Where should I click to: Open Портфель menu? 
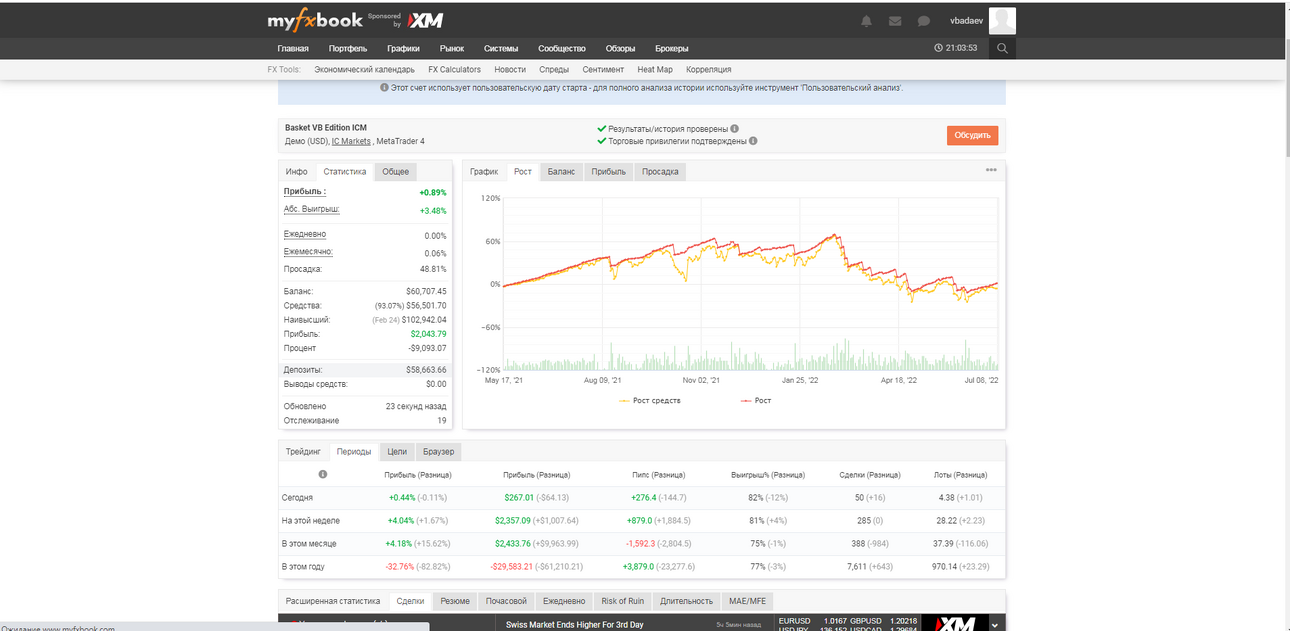pyautogui.click(x=348, y=48)
